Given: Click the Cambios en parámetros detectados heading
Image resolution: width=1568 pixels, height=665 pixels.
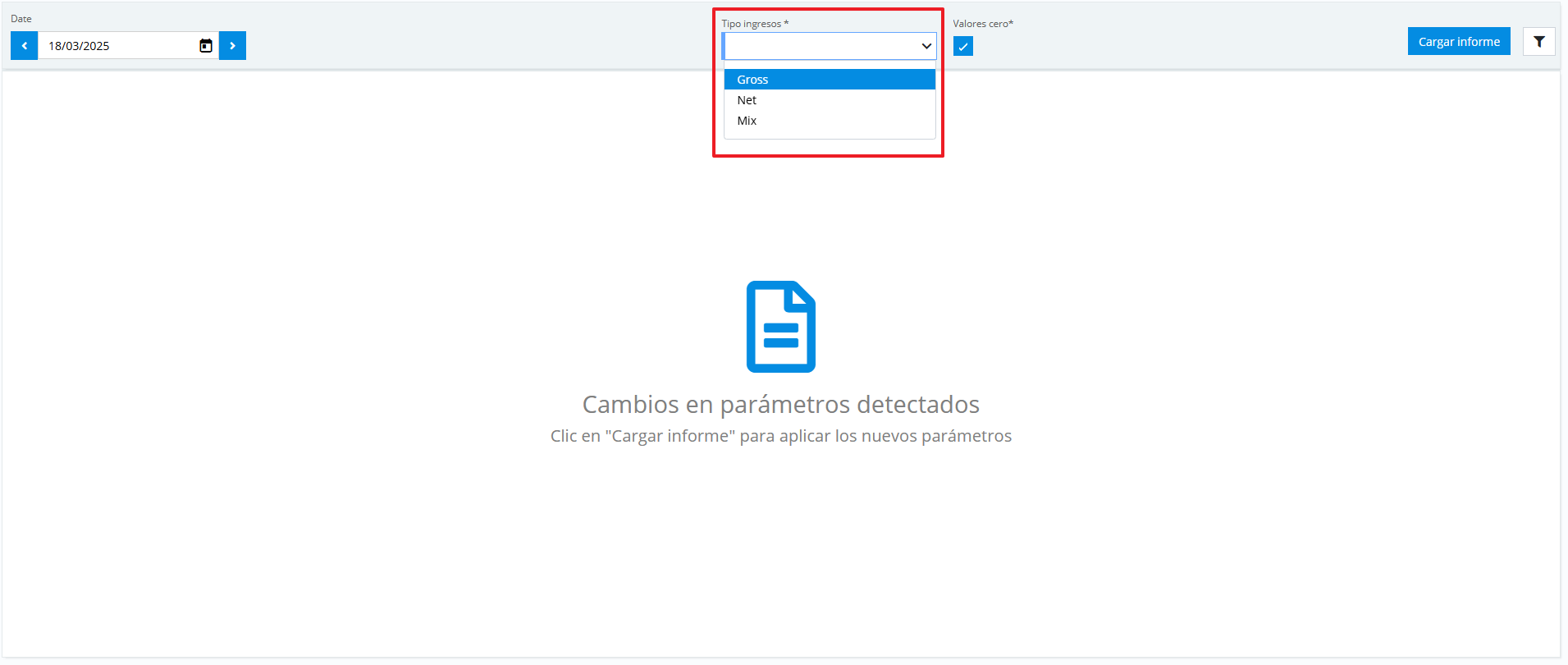Looking at the screenshot, I should [x=780, y=404].
